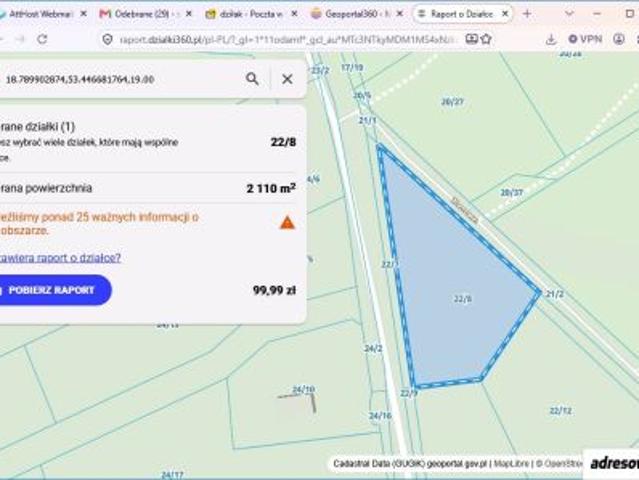Expand the tab list dropdown chevron
The image size is (639, 480).
pyautogui.click(x=569, y=14)
